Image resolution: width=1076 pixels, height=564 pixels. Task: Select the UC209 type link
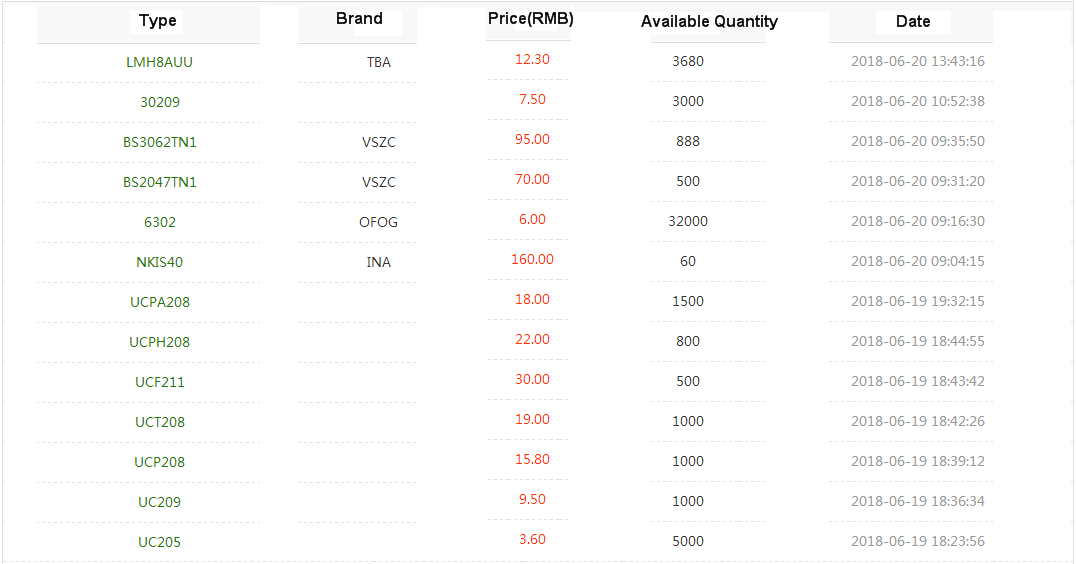(160, 502)
